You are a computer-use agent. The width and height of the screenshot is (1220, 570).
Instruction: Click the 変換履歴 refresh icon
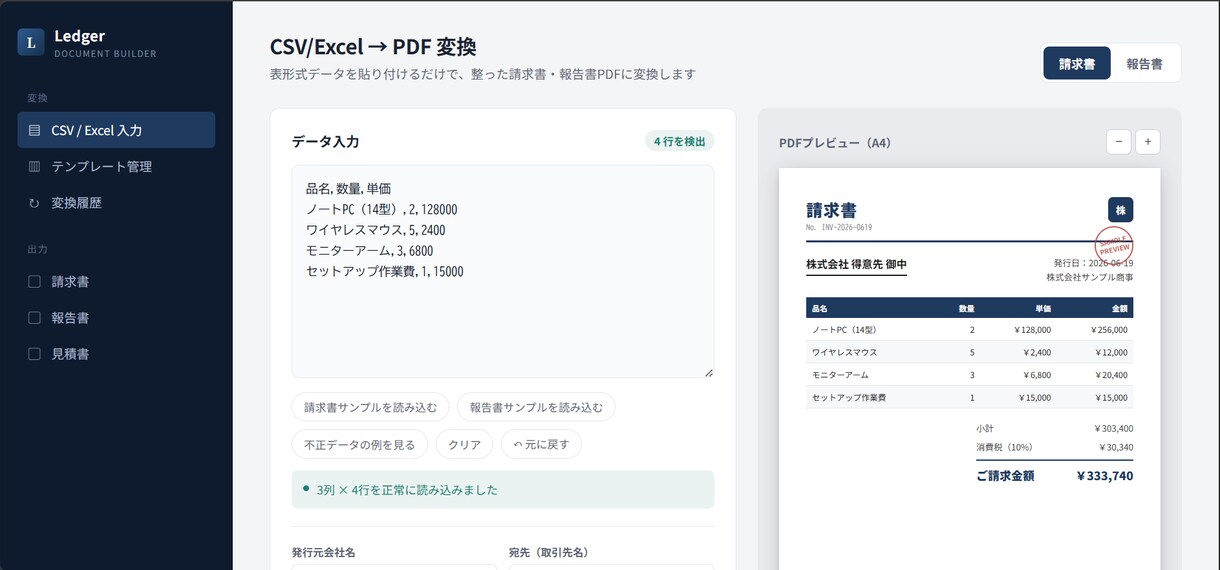34,203
